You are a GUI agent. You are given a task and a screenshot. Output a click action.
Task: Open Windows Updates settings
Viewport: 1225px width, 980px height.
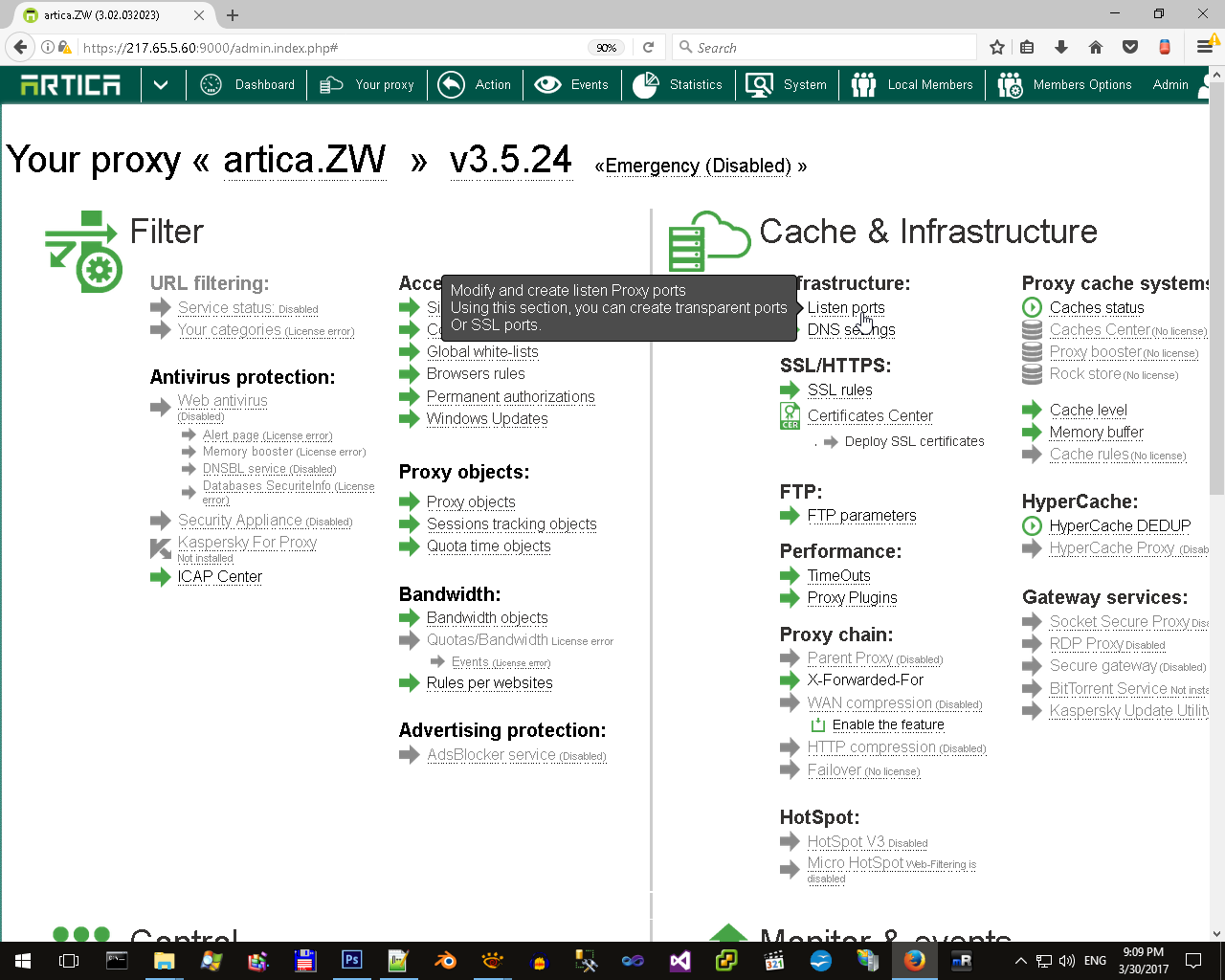coord(487,419)
